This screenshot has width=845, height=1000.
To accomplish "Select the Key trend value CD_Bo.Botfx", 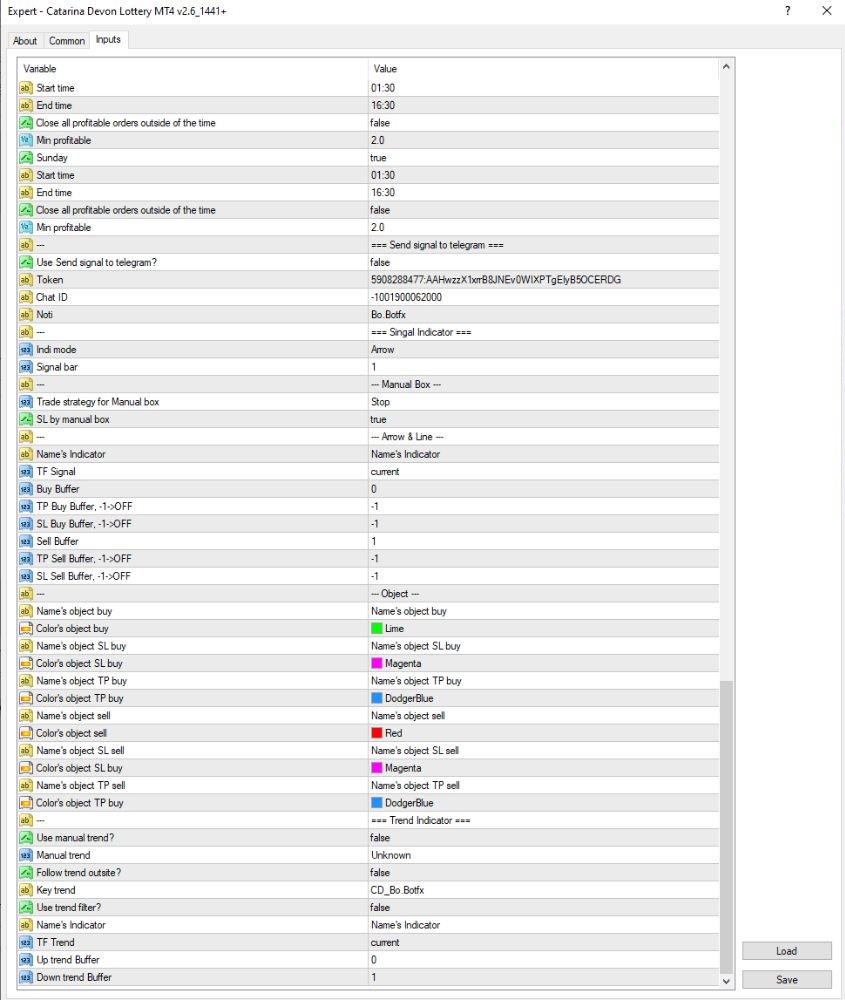I will click(x=397, y=890).
